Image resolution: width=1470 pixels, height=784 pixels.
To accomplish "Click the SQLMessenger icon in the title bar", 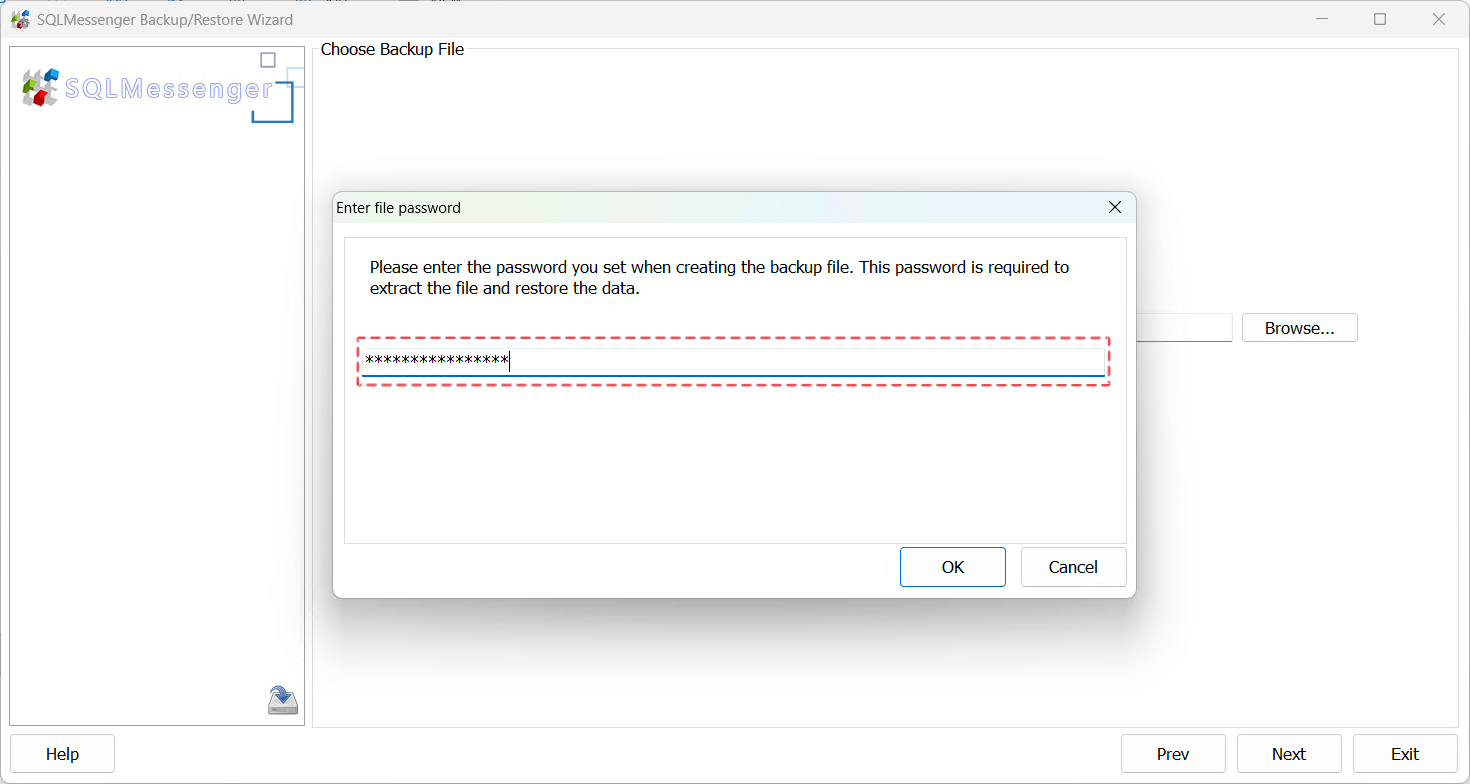I will (x=20, y=18).
